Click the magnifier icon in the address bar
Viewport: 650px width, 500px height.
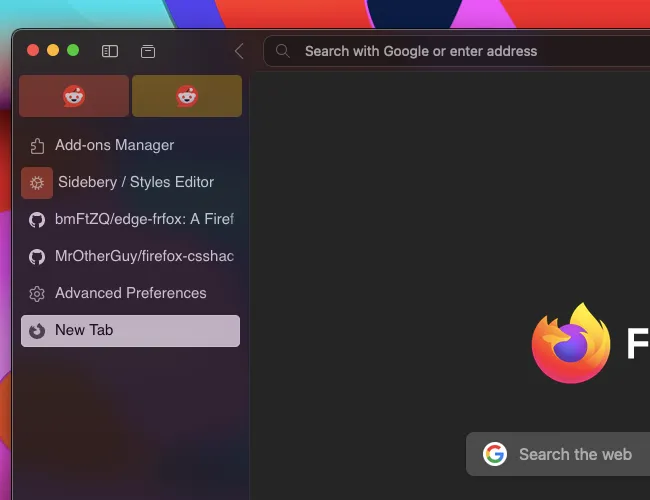283,51
